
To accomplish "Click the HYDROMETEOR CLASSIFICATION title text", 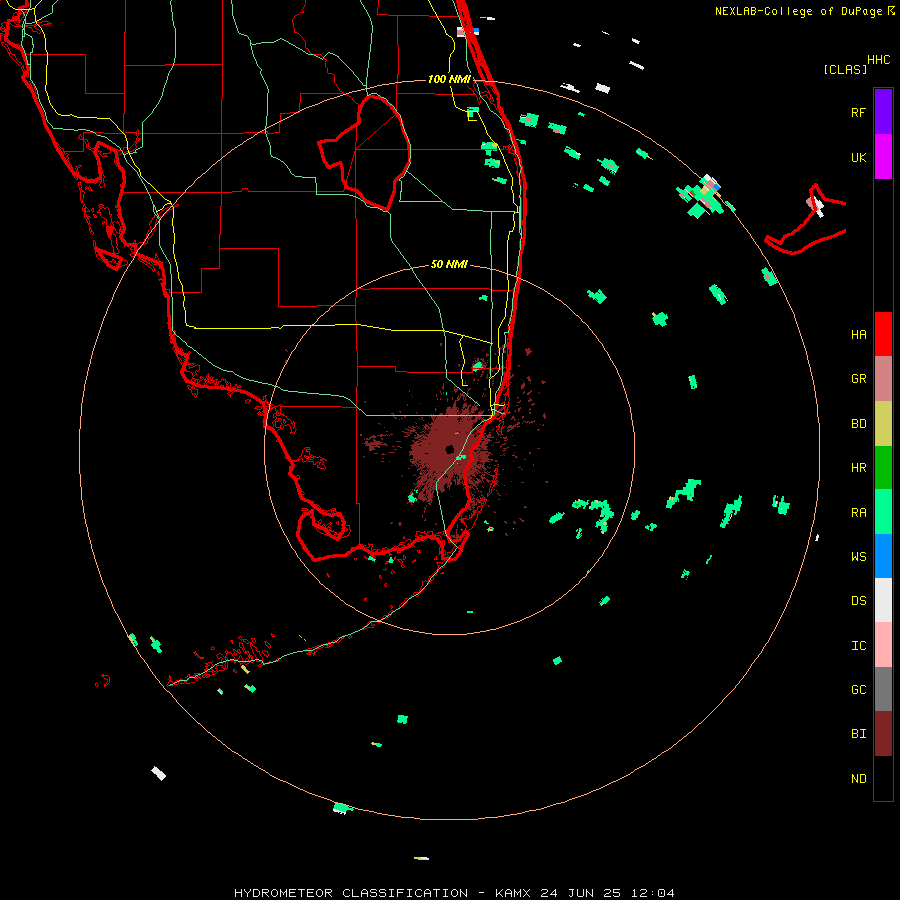I will [351, 893].
